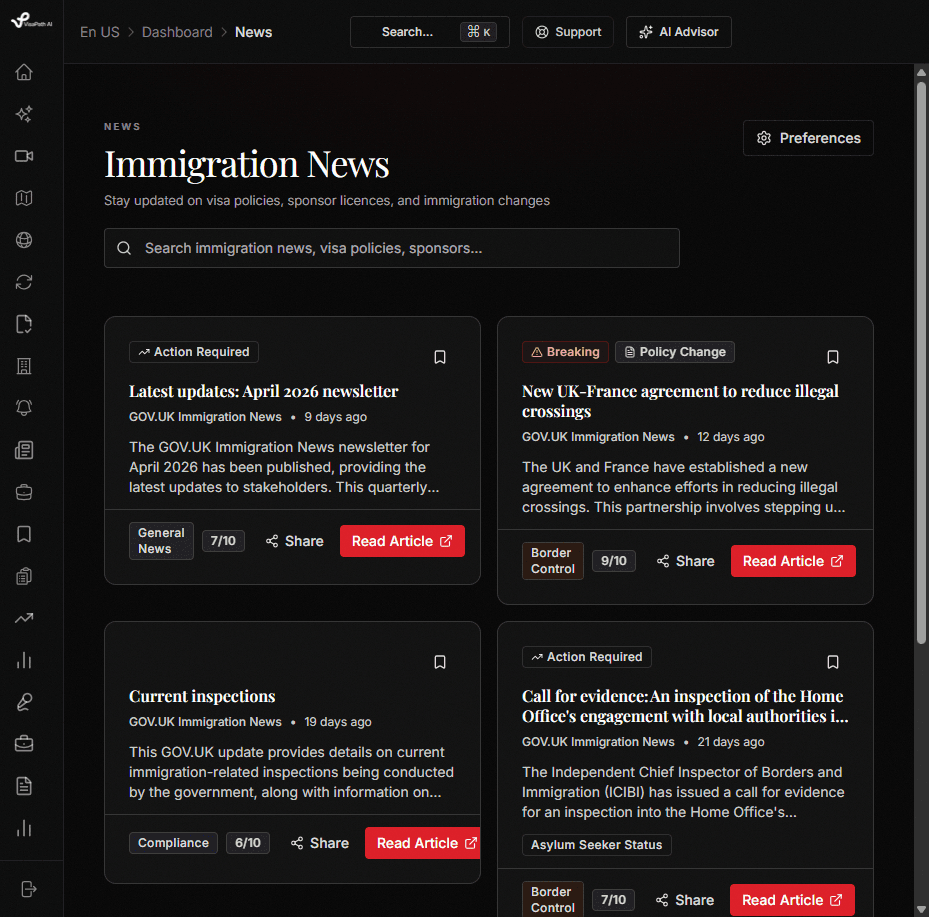Click the VisaPath AI logo

(31, 21)
